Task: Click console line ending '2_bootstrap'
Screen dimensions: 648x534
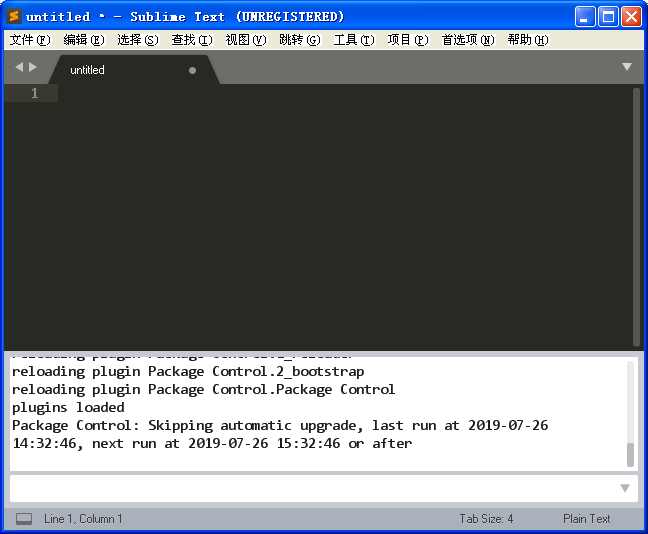Action: 188,372
